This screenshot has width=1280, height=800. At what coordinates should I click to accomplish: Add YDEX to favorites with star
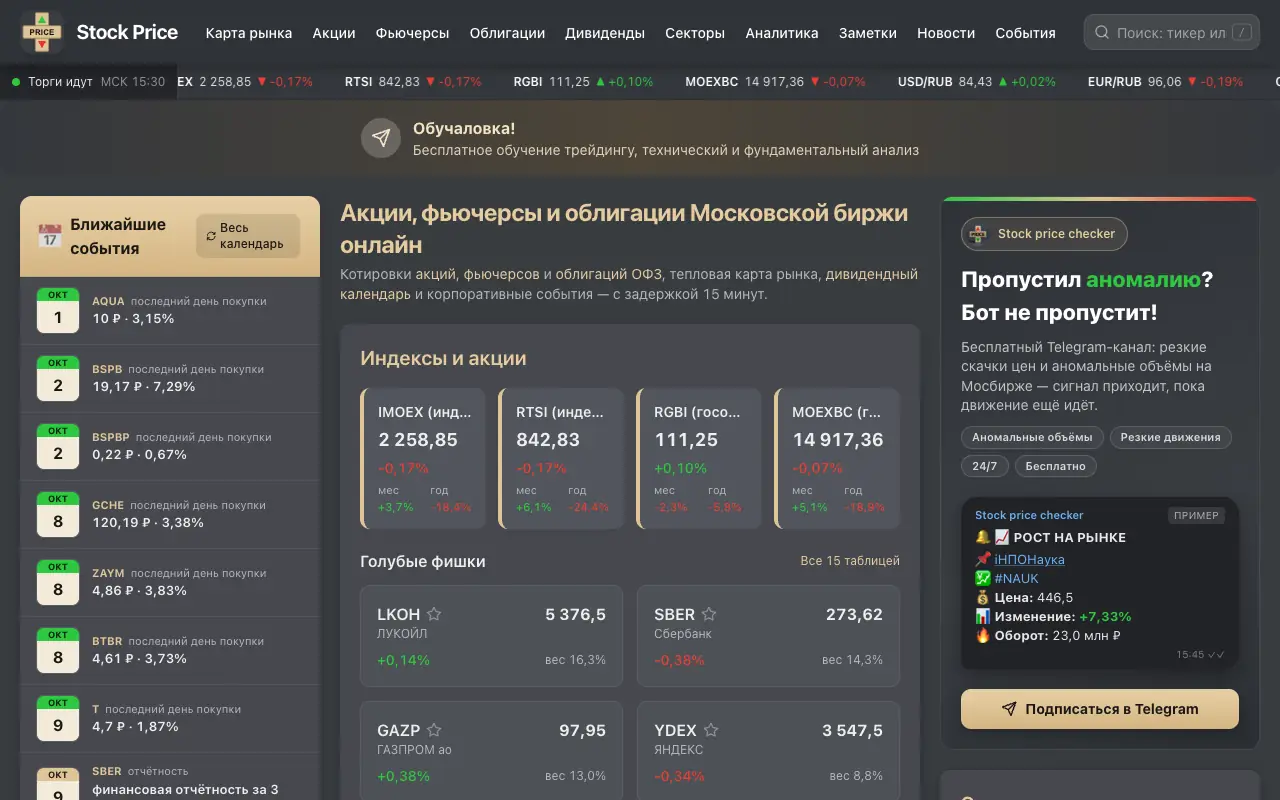(x=711, y=730)
